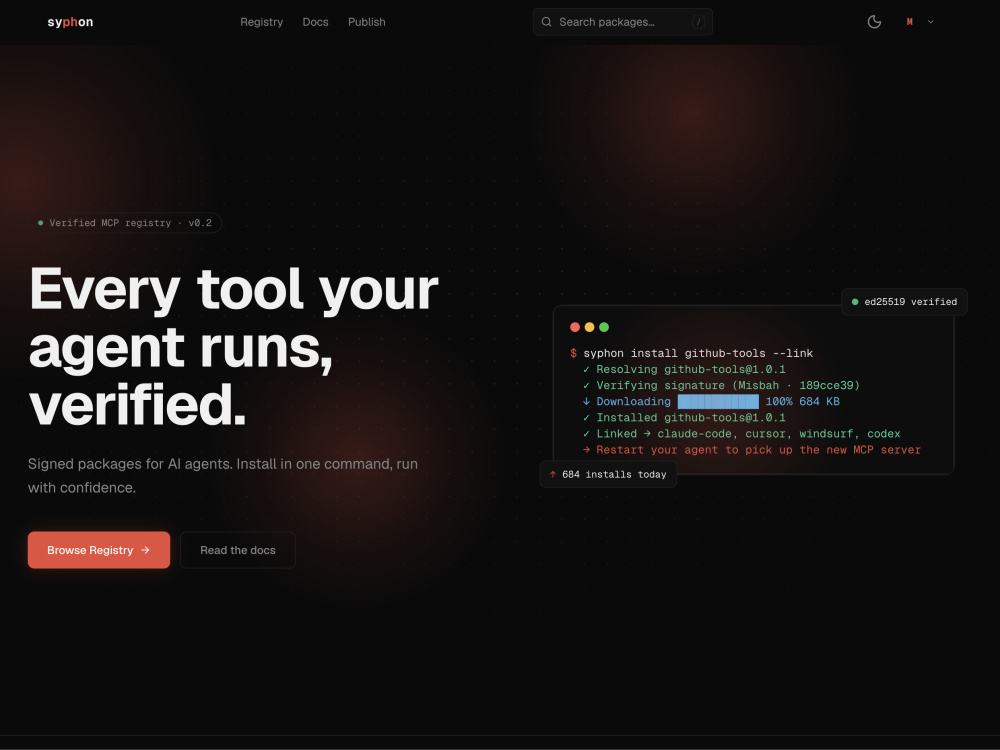
Task: Click the 684 installs today badge
Action: pyautogui.click(x=608, y=474)
